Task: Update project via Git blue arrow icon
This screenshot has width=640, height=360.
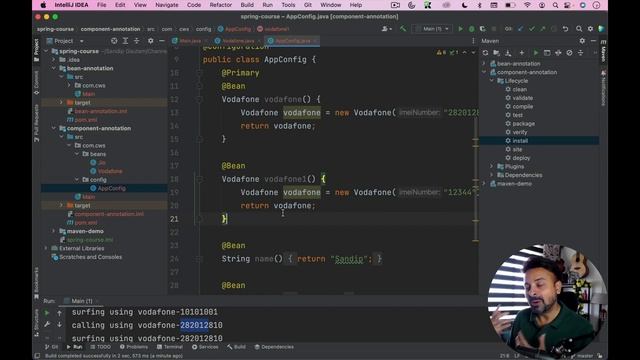Action: [x=520, y=29]
